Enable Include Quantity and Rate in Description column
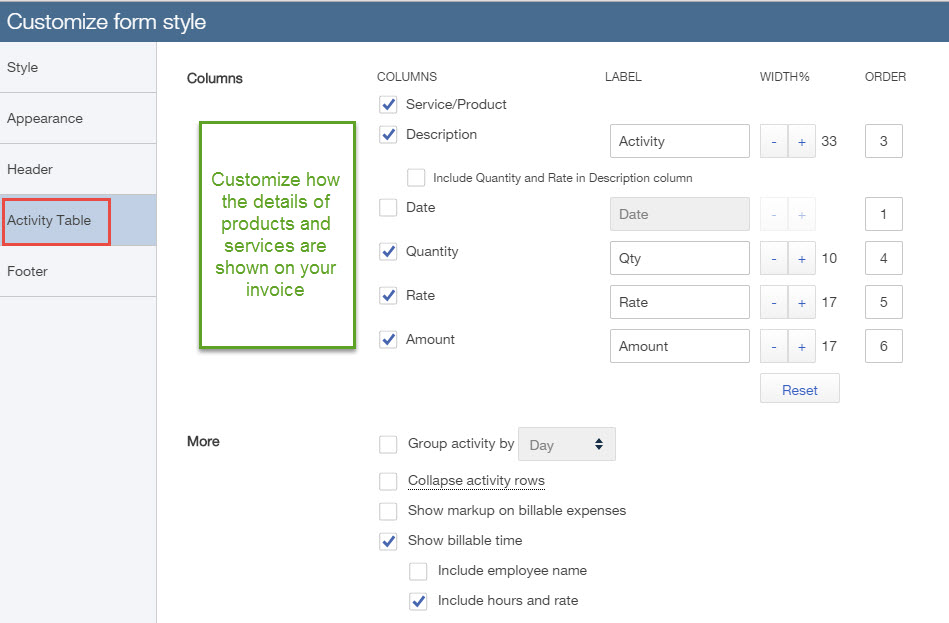Viewport: 949px width, 623px height. click(x=416, y=177)
